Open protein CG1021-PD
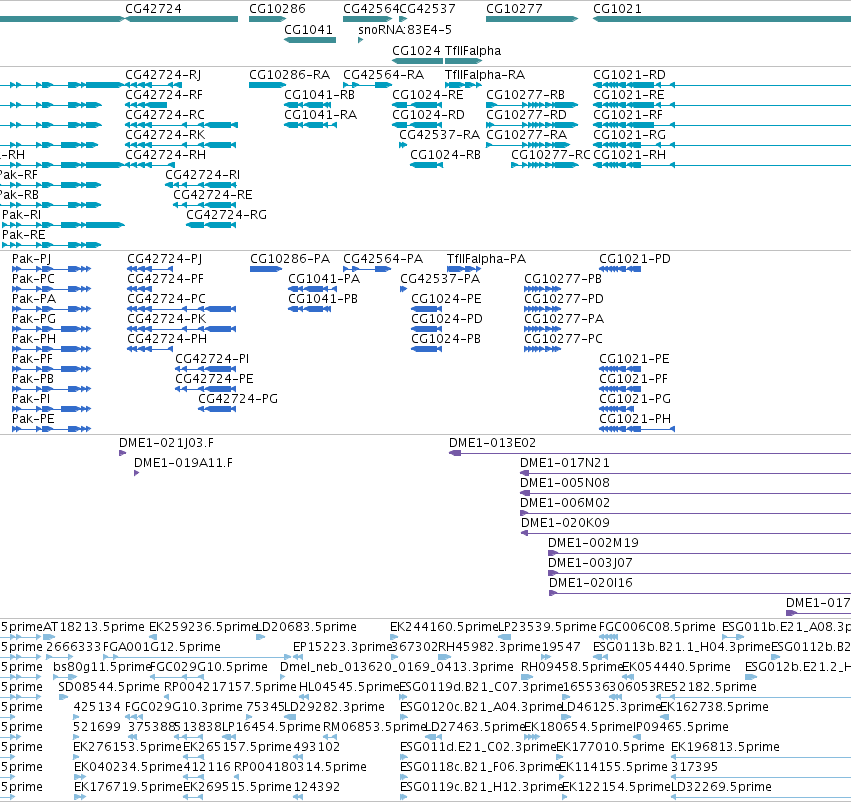This screenshot has height=802, width=851. (x=634, y=259)
